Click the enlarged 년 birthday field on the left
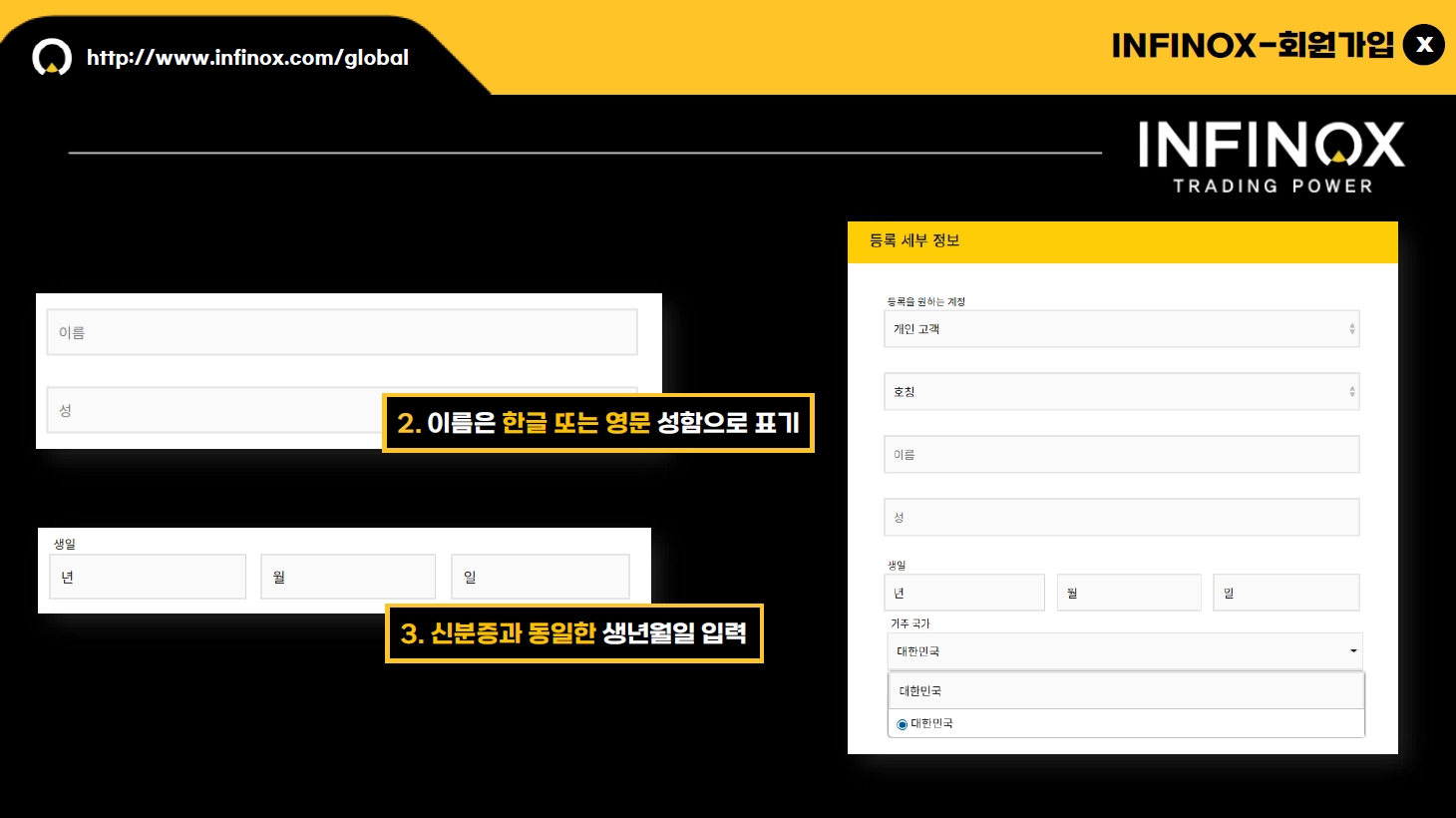Image resolution: width=1456 pixels, height=818 pixels. [148, 577]
